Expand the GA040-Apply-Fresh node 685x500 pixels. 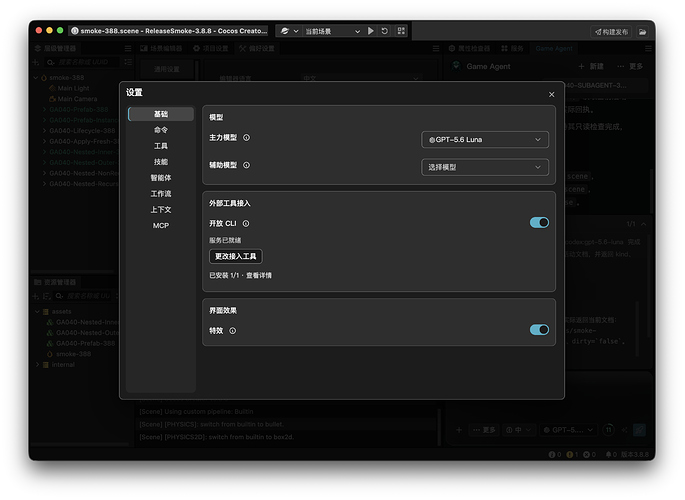click(x=44, y=141)
